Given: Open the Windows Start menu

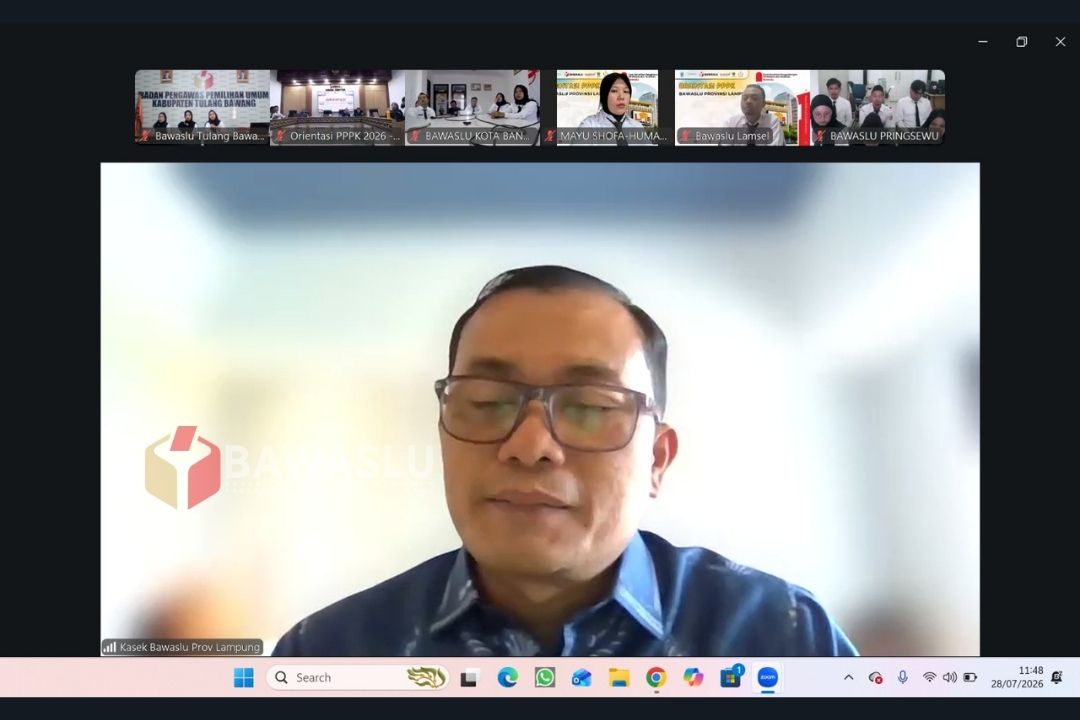Looking at the screenshot, I should (243, 678).
